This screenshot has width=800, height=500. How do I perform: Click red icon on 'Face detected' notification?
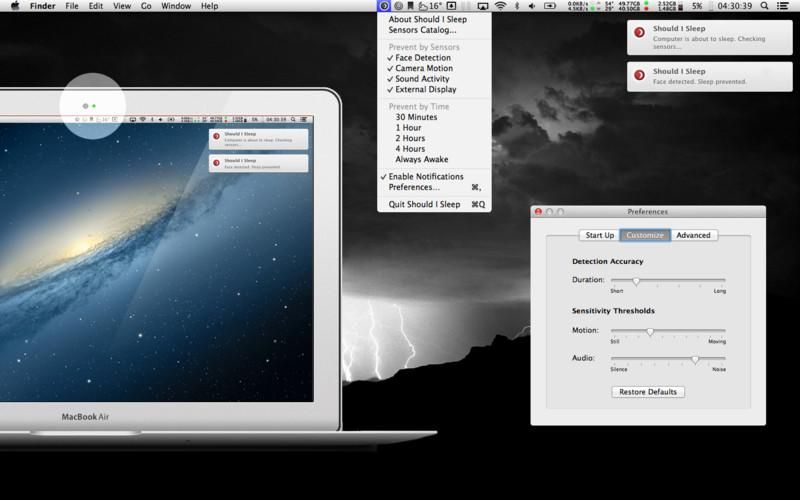click(x=638, y=76)
